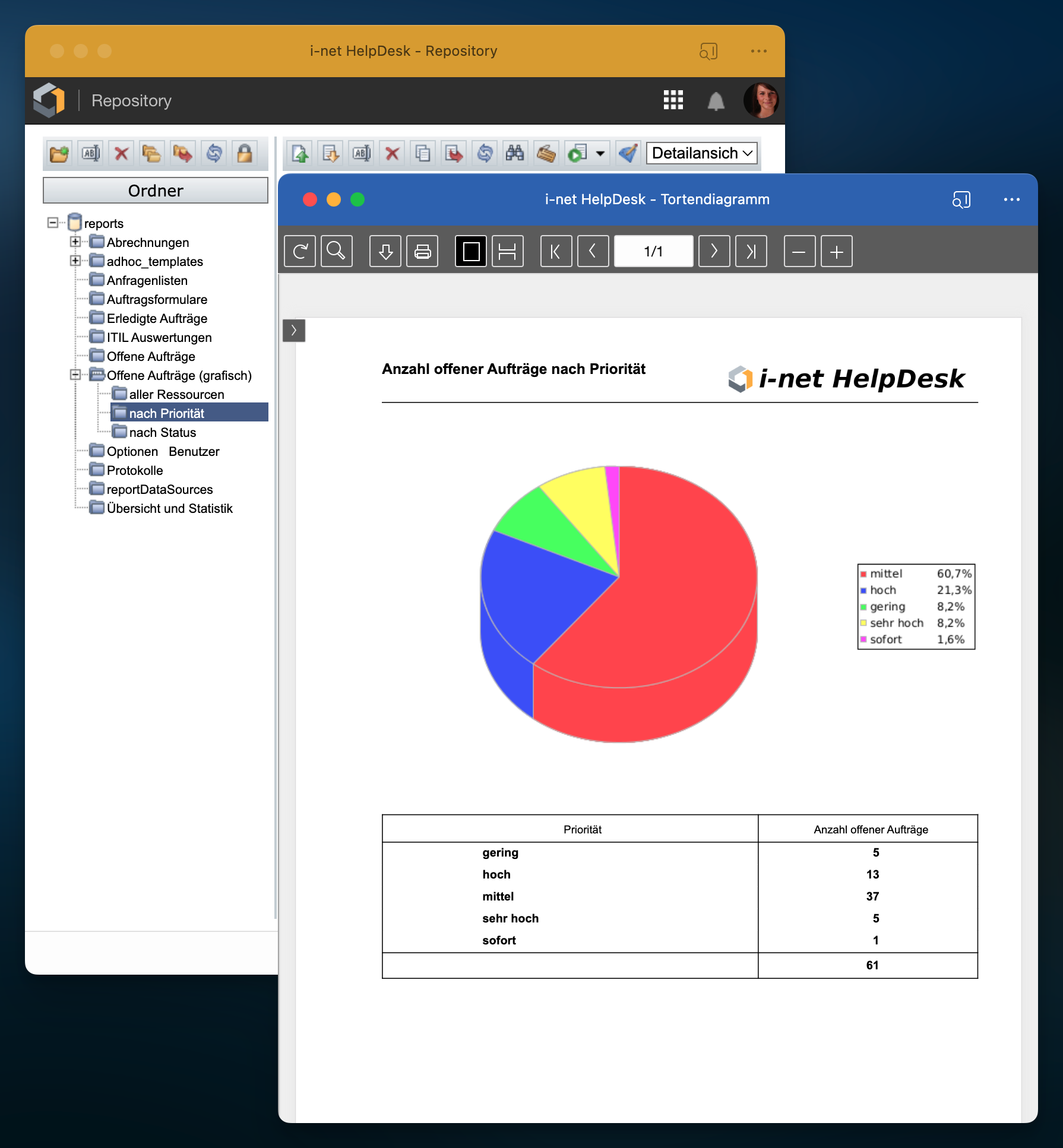This screenshot has height=1148, width=1063.
Task: Open search in report viewer
Action: 337,251
